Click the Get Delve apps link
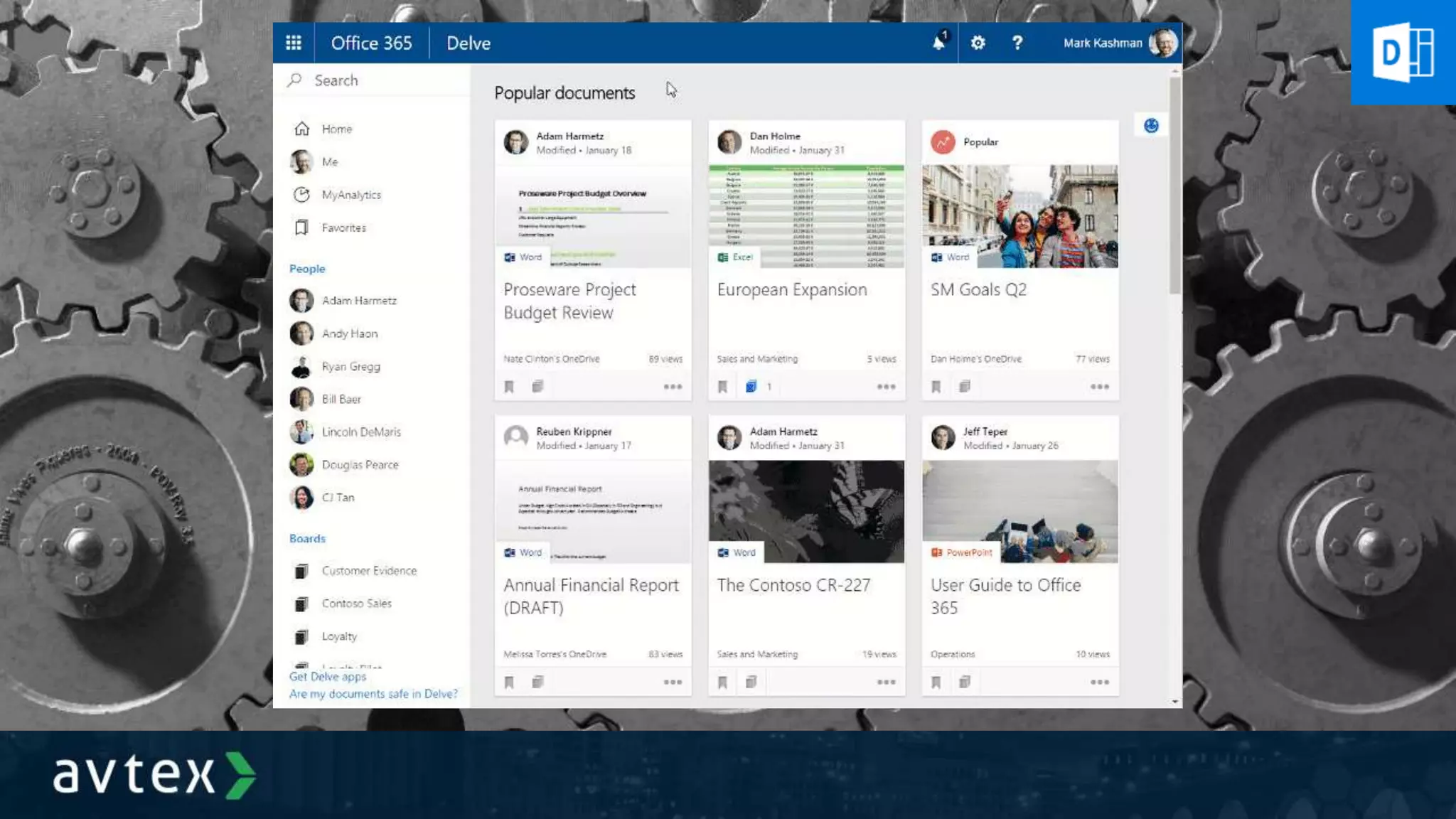The image size is (1456, 819). coord(327,677)
